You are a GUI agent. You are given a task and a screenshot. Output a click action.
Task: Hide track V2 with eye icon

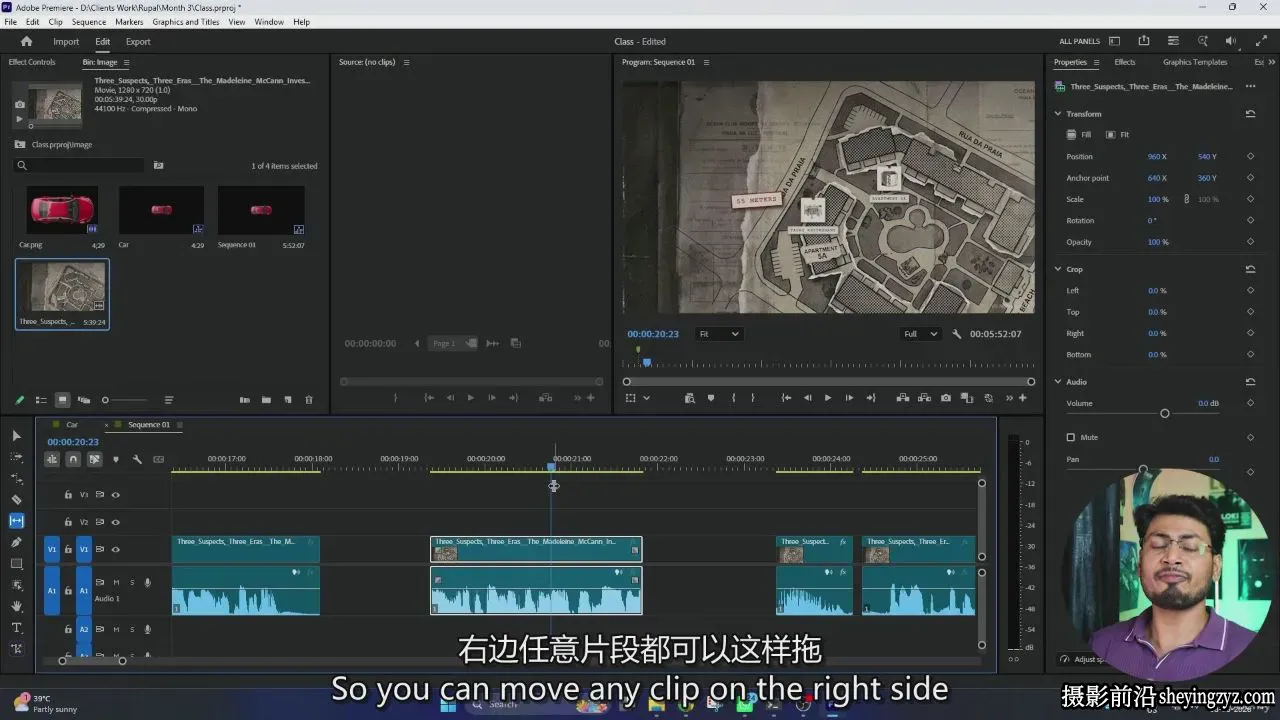115,522
